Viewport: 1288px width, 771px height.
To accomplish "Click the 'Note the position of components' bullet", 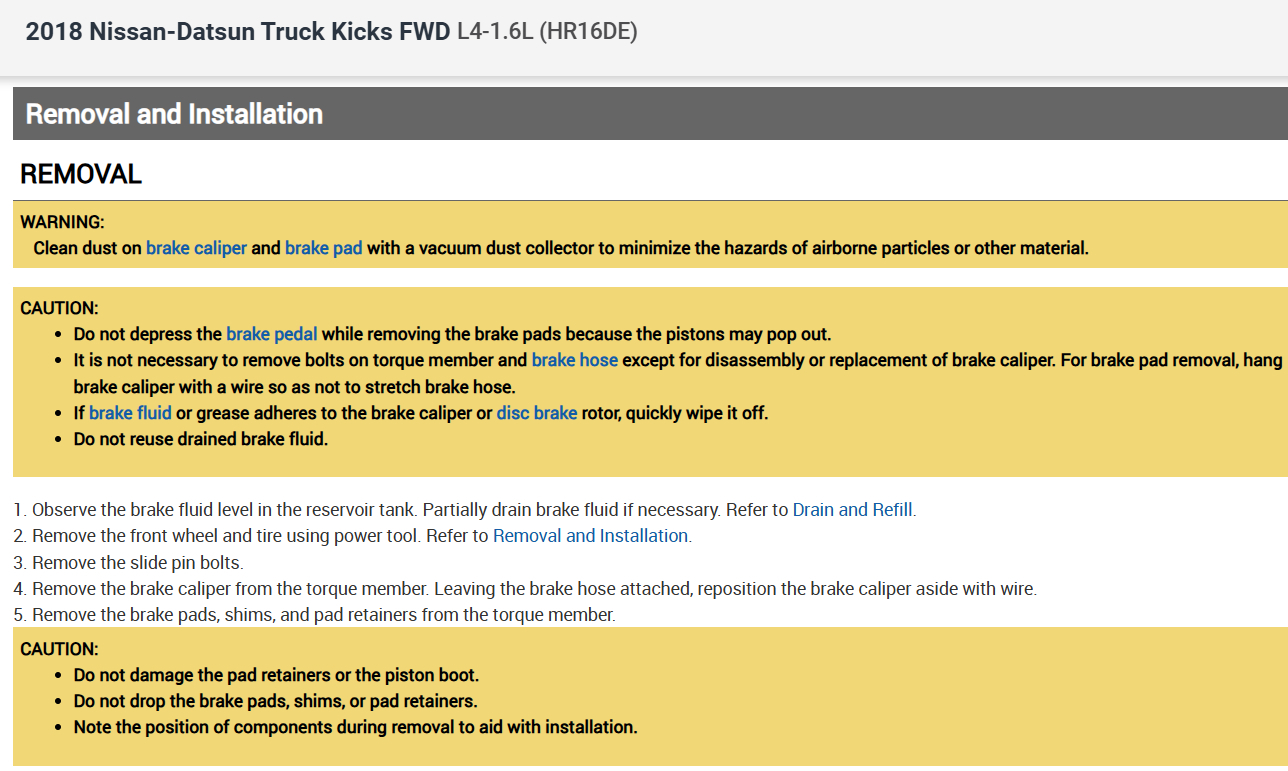I will [355, 727].
